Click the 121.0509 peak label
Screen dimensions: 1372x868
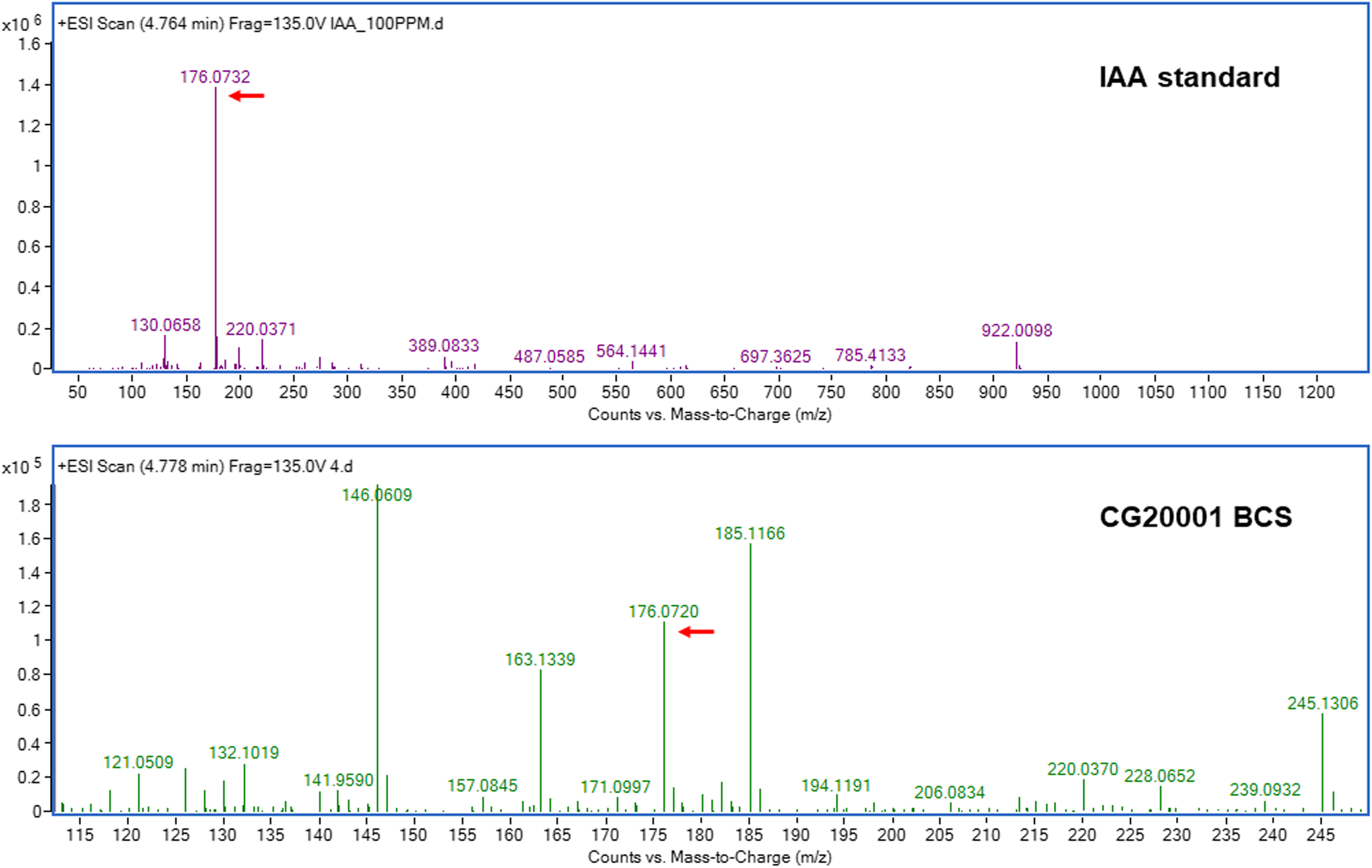tap(138, 763)
